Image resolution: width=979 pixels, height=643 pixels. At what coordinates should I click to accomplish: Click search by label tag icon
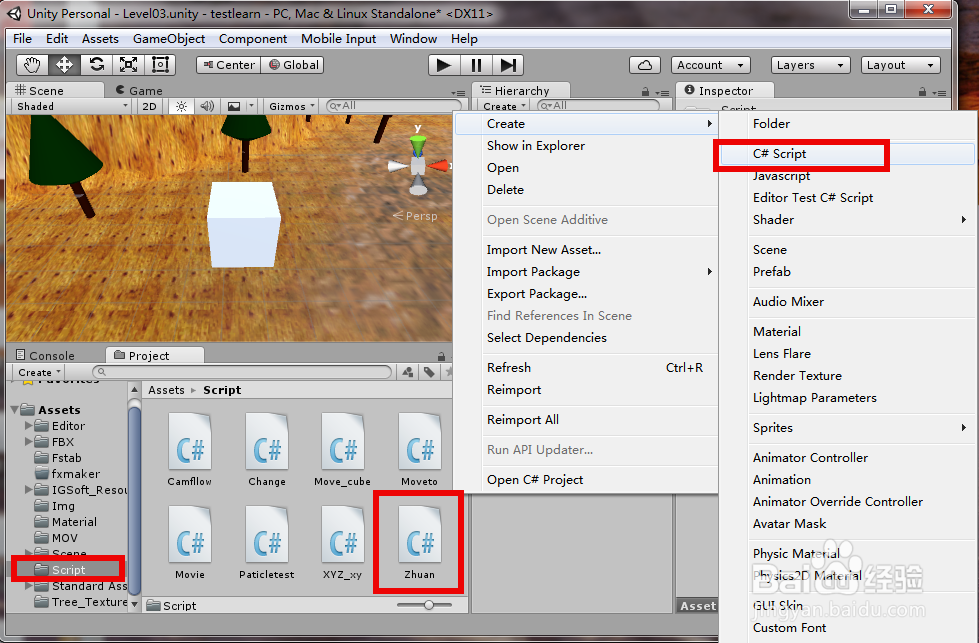430,373
